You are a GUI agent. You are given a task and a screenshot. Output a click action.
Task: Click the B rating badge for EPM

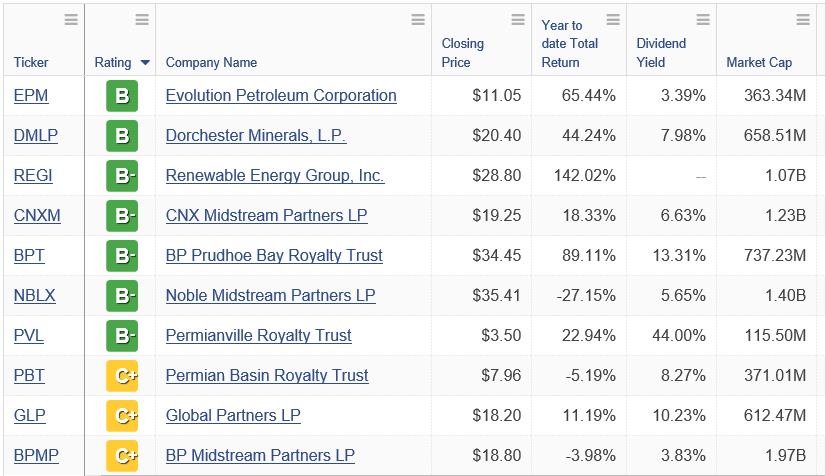coord(122,96)
